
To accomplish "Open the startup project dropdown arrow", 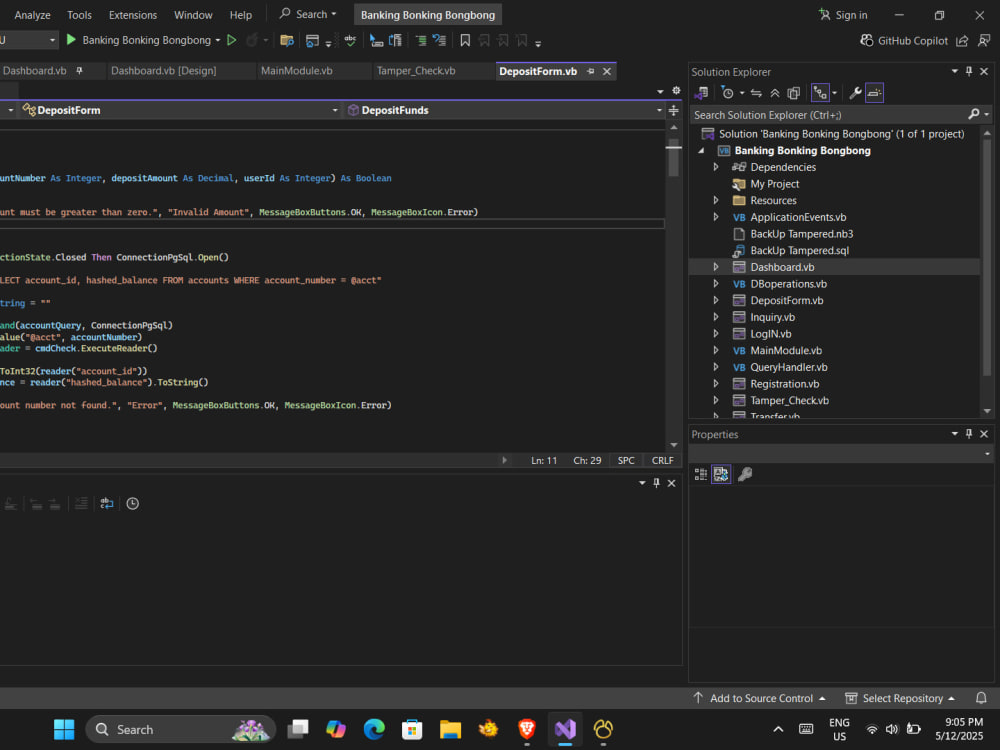I will point(218,40).
